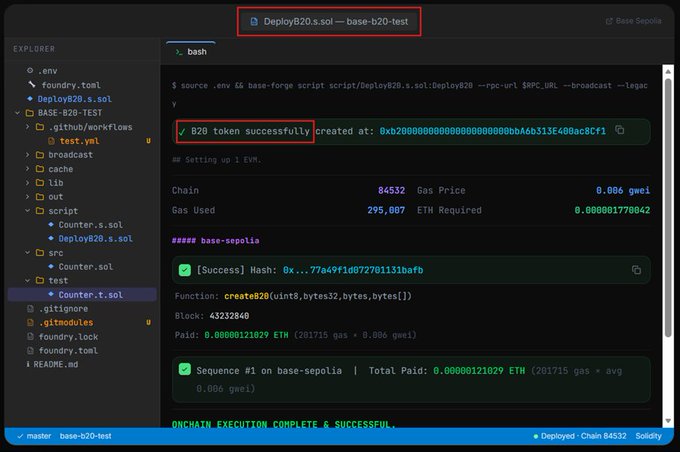Click the external link icon beside Base Sepolia
Viewport: 680px width, 452px height.
pos(609,21)
